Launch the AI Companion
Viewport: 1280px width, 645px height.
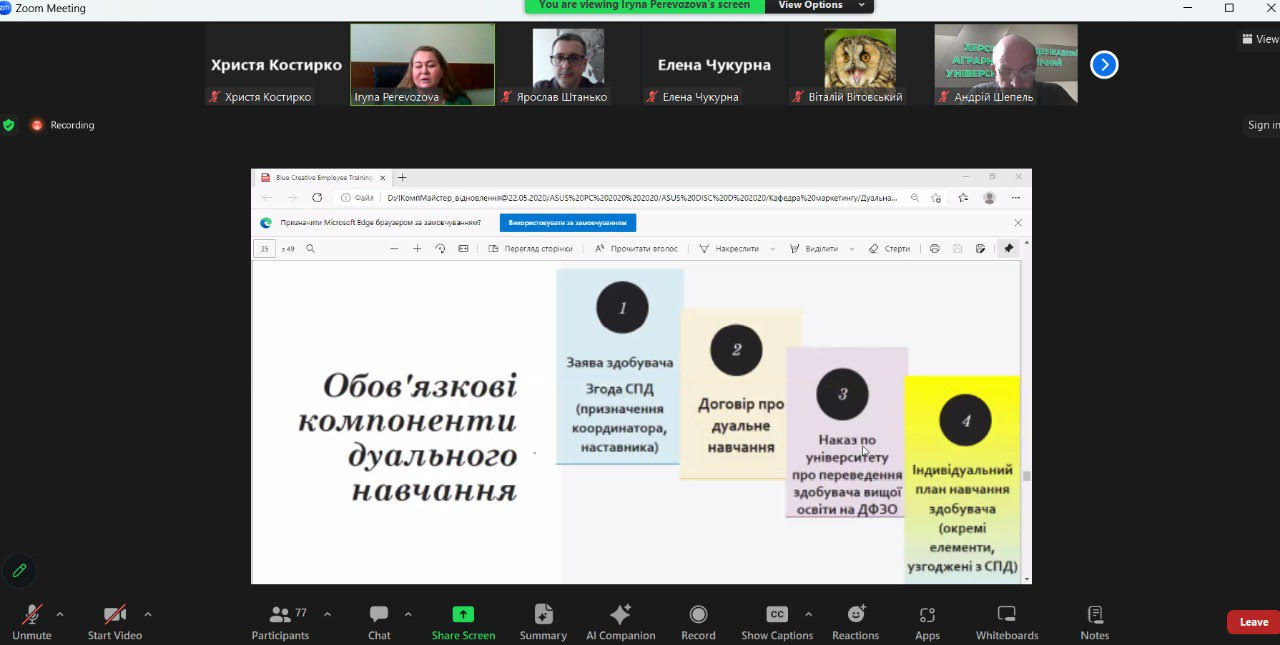pyautogui.click(x=620, y=621)
